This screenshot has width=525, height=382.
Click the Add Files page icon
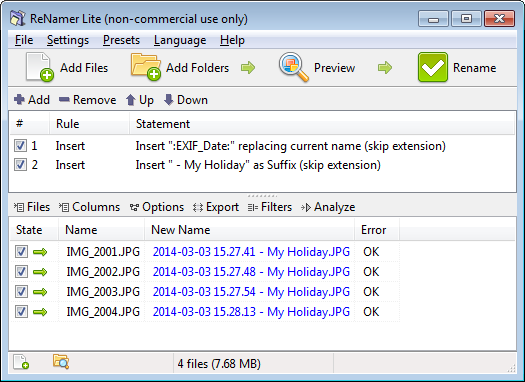click(x=40, y=67)
